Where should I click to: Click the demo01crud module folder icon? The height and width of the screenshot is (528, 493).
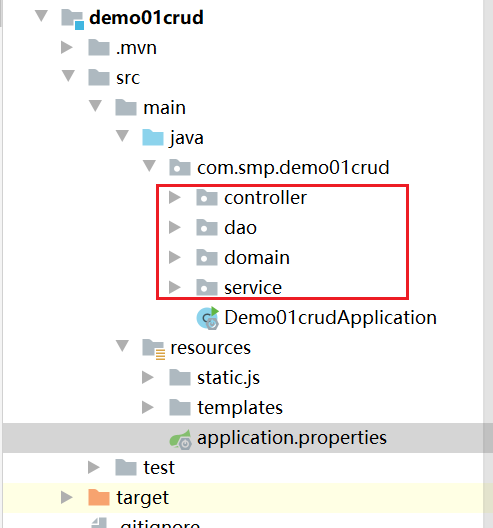[x=72, y=19]
